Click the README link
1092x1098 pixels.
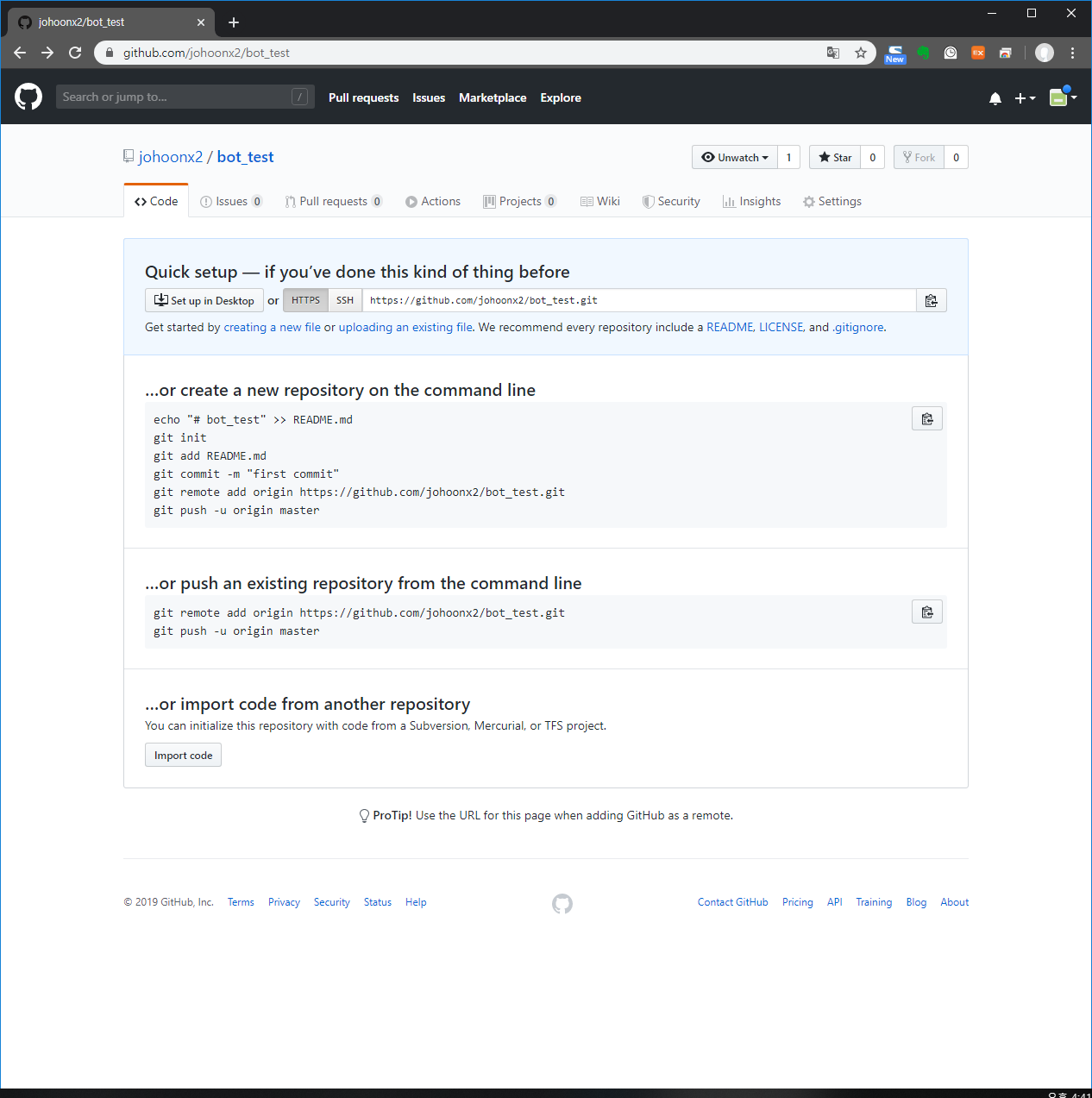click(x=730, y=327)
